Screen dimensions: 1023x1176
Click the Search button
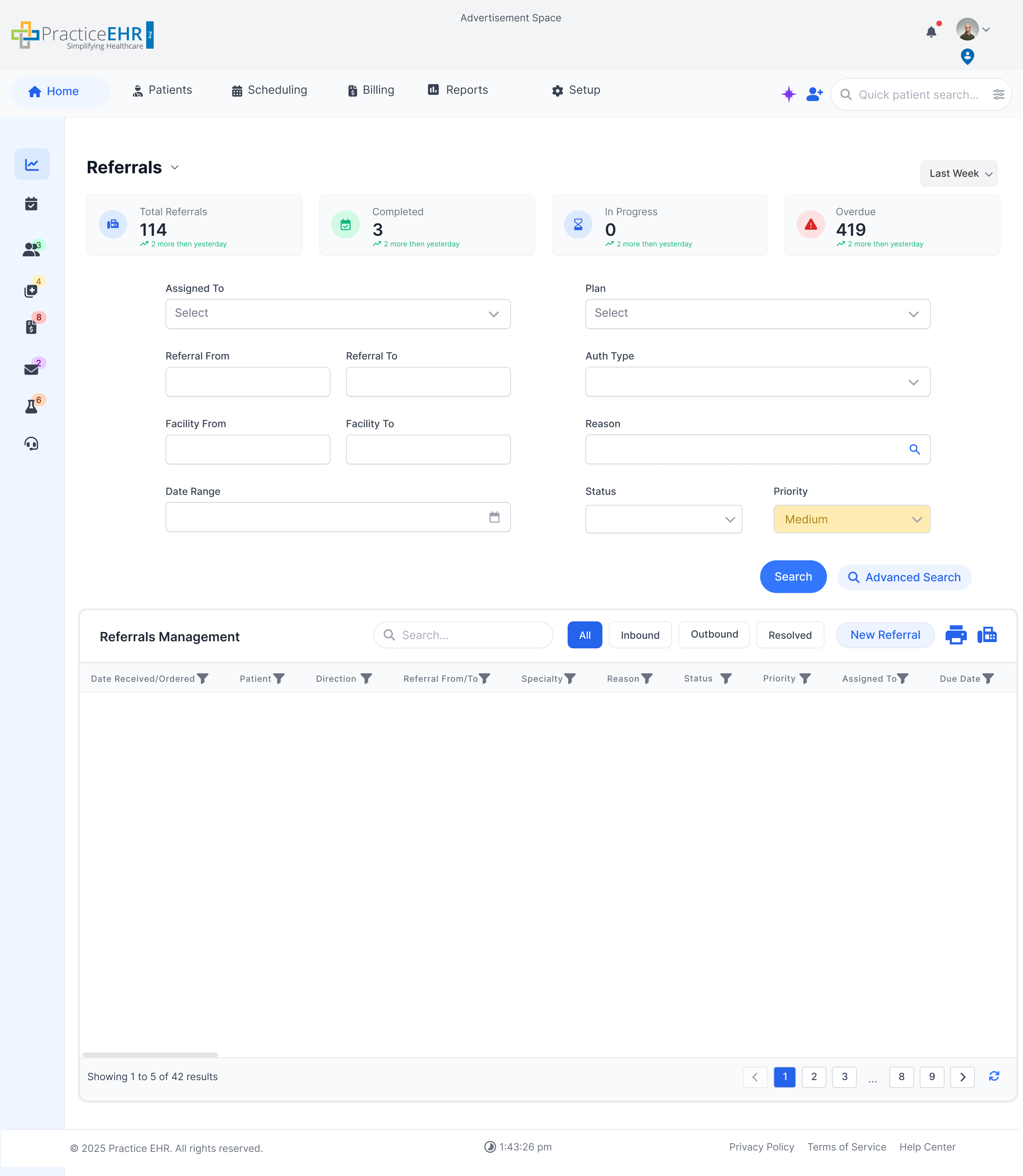pyautogui.click(x=793, y=576)
